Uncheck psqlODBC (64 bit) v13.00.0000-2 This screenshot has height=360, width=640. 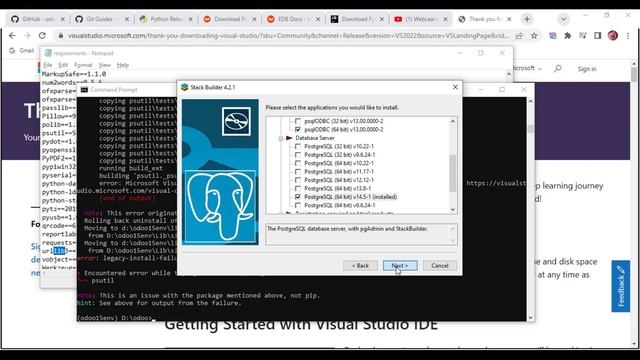pos(298,129)
